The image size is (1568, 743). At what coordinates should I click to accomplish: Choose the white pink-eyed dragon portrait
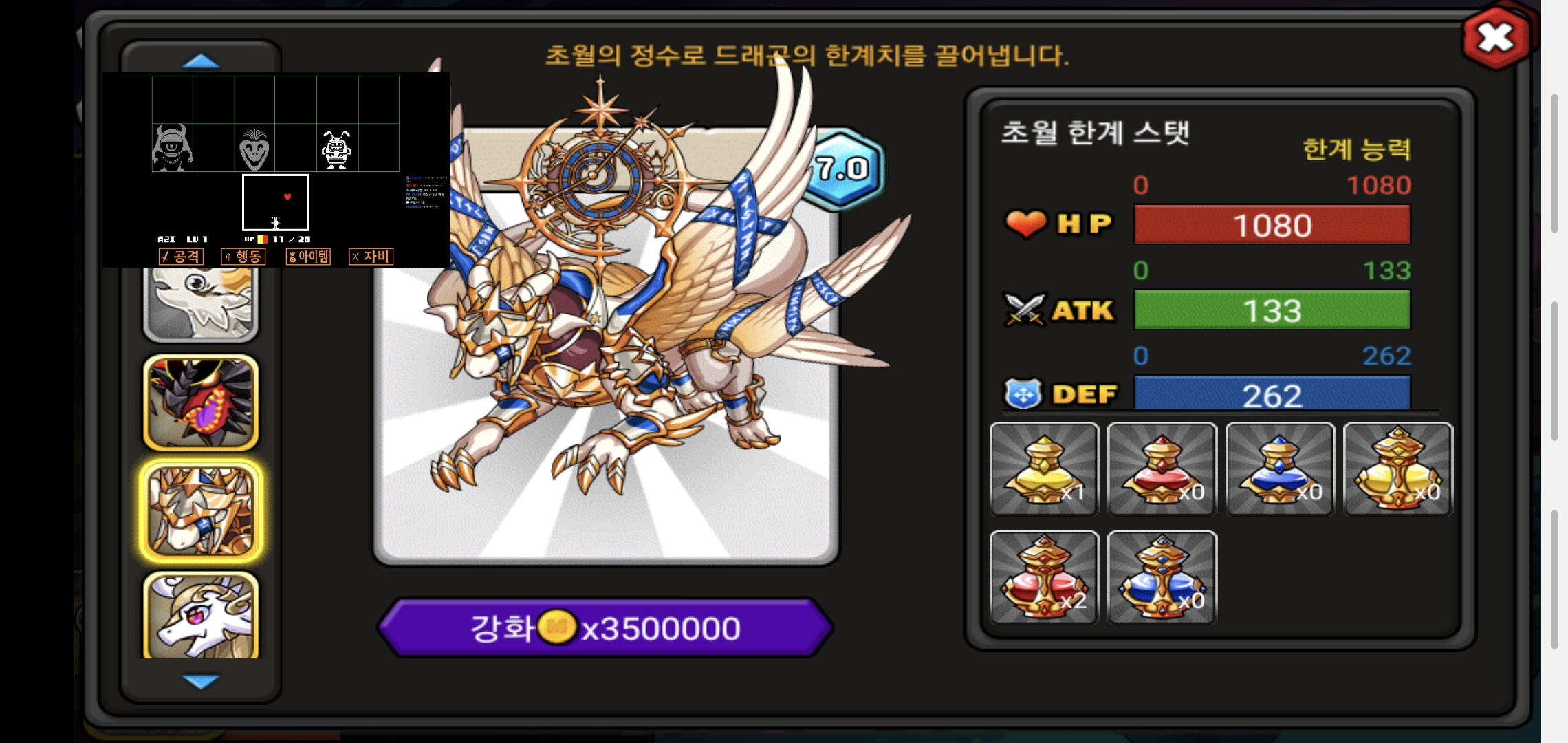click(201, 615)
